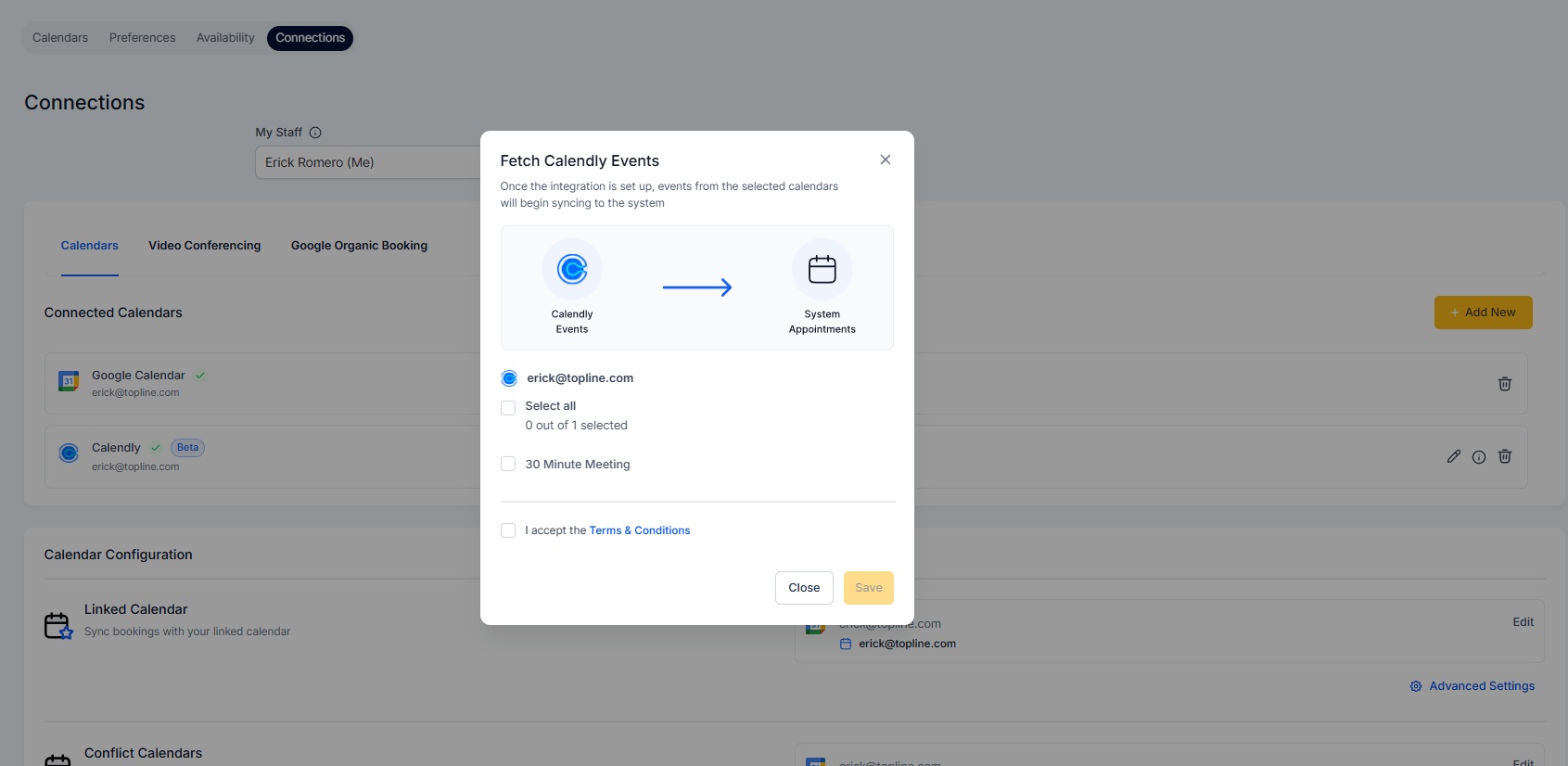This screenshot has width=1568, height=766.
Task: Click the Linked Calendar icon
Action: coord(58,626)
